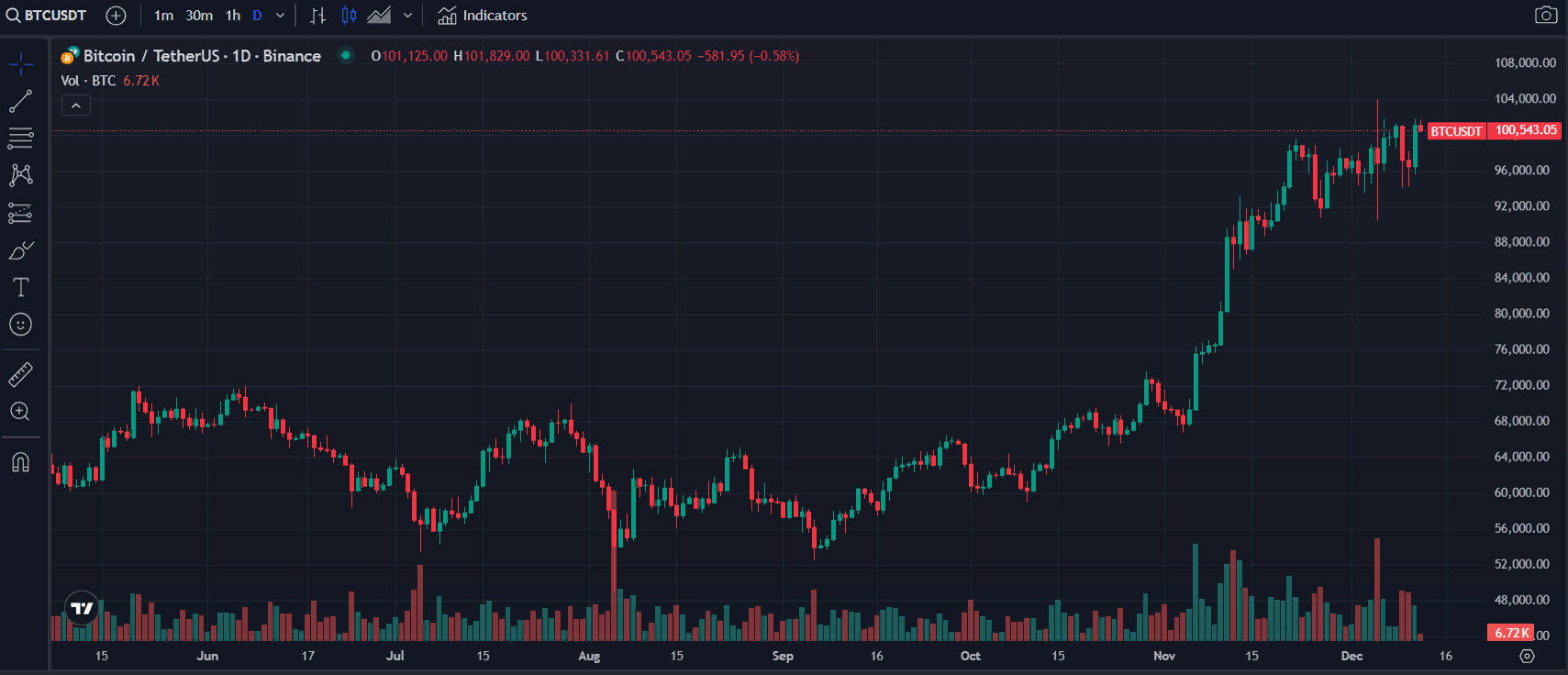Viewport: 1568px width, 675px height.
Task: Select the crosshair cursor tool
Action: click(x=21, y=63)
